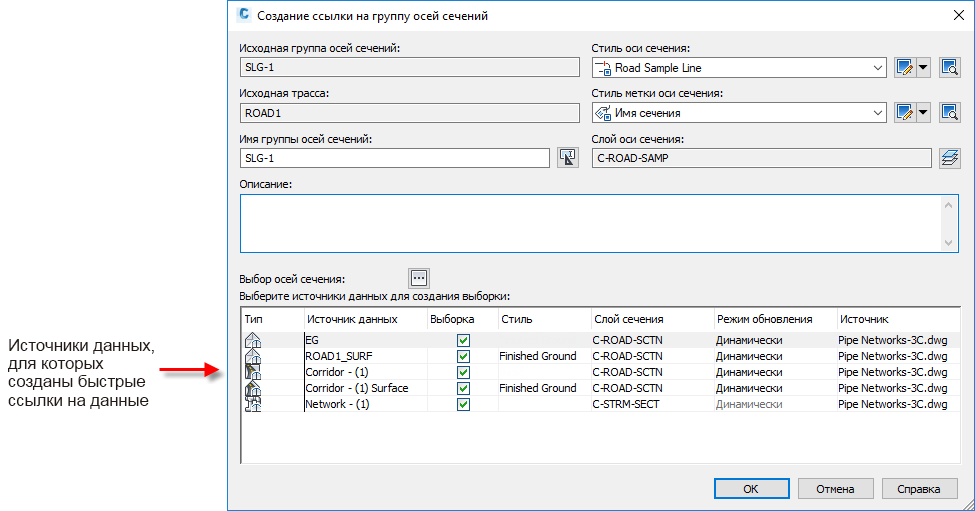Click the Отмена button
Screen dimensions: 975x511
(834, 489)
